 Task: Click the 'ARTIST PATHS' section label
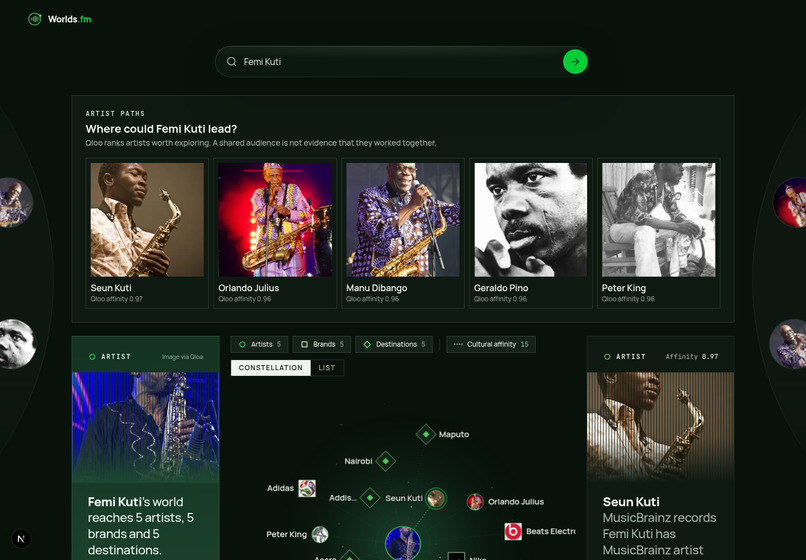tap(115, 114)
